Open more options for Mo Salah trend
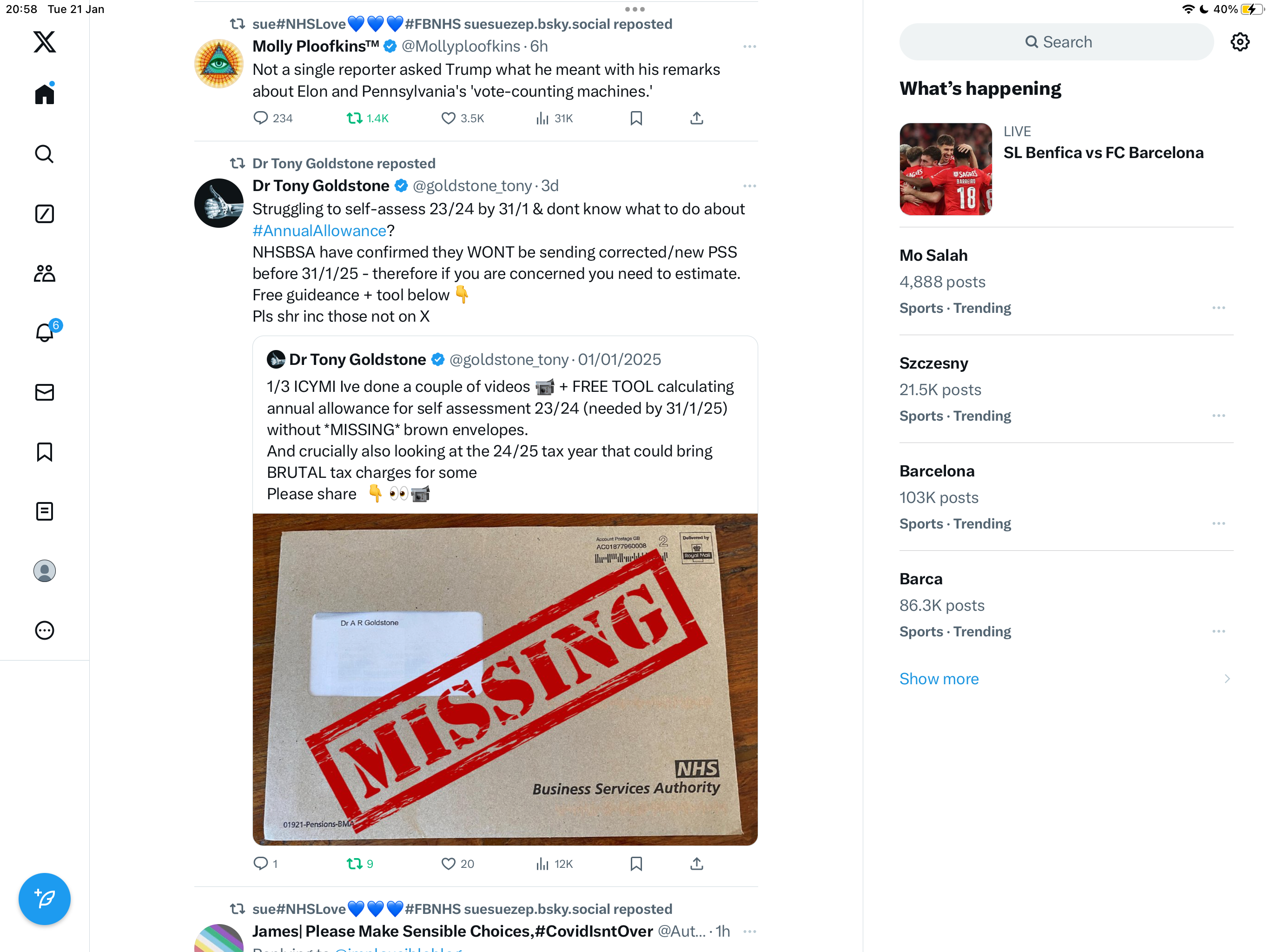The image size is (1270, 952). 1219,308
